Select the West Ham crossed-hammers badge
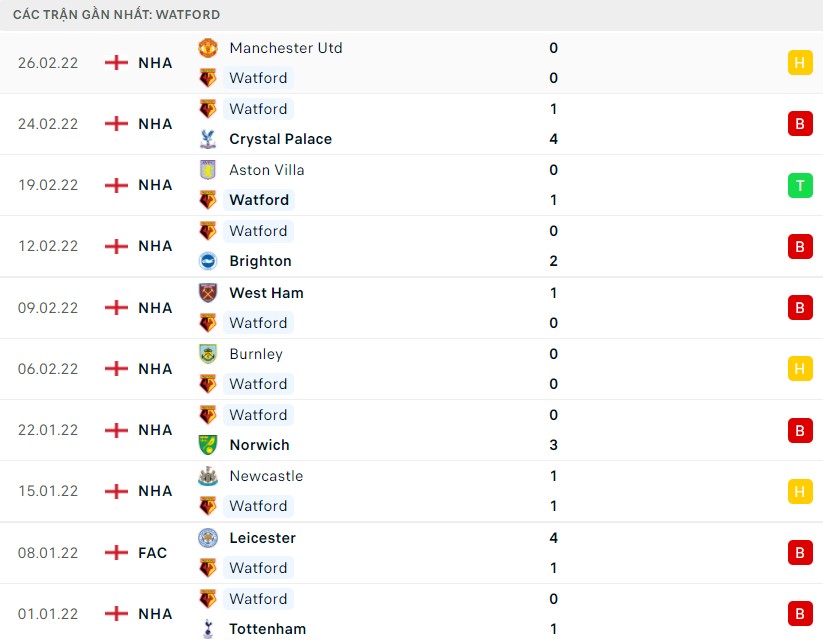823x642 pixels. tap(209, 292)
